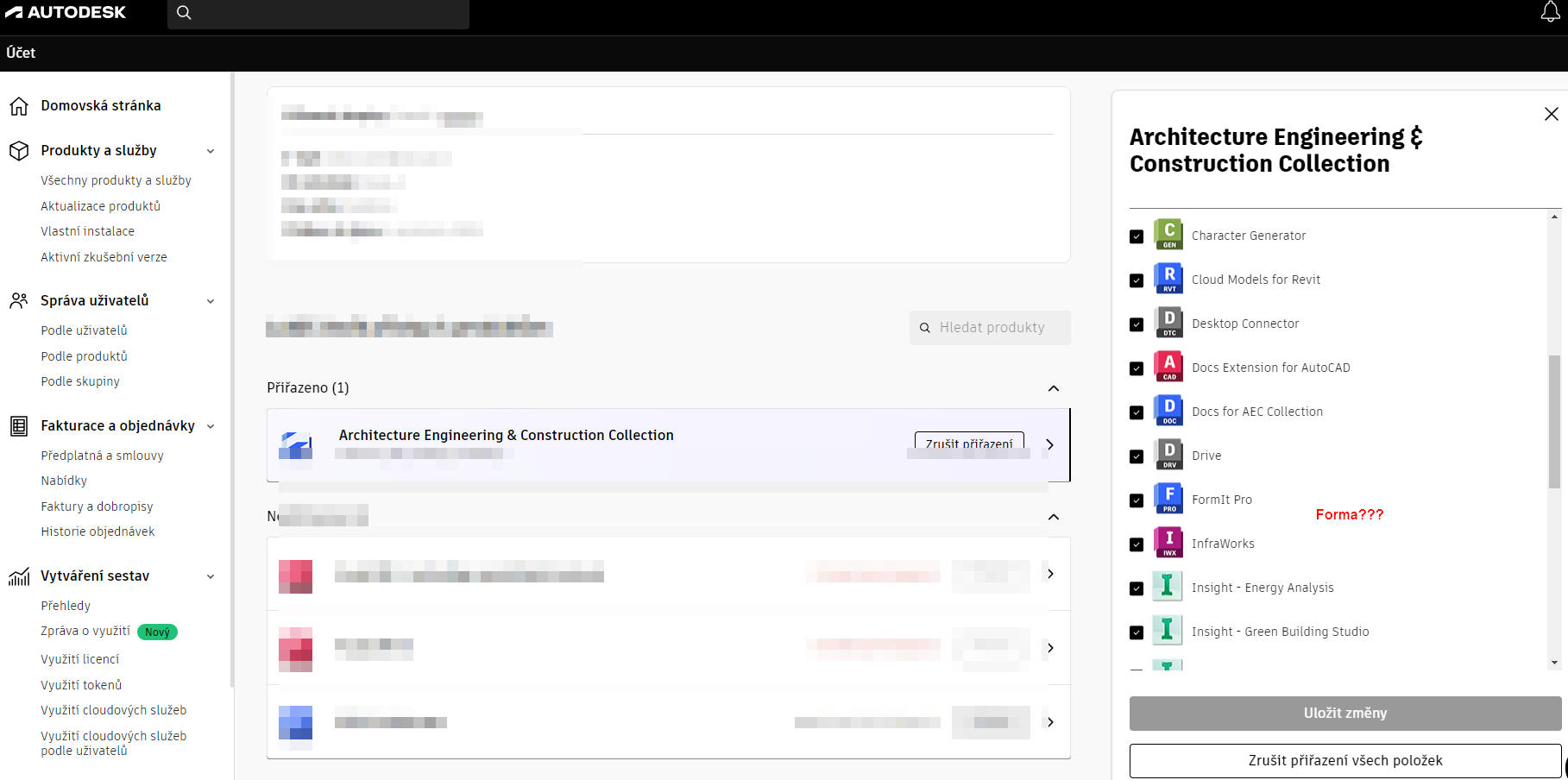Viewport: 1568px width, 780px height.
Task: Collapse the Vytváření sestav section
Action: point(211,576)
